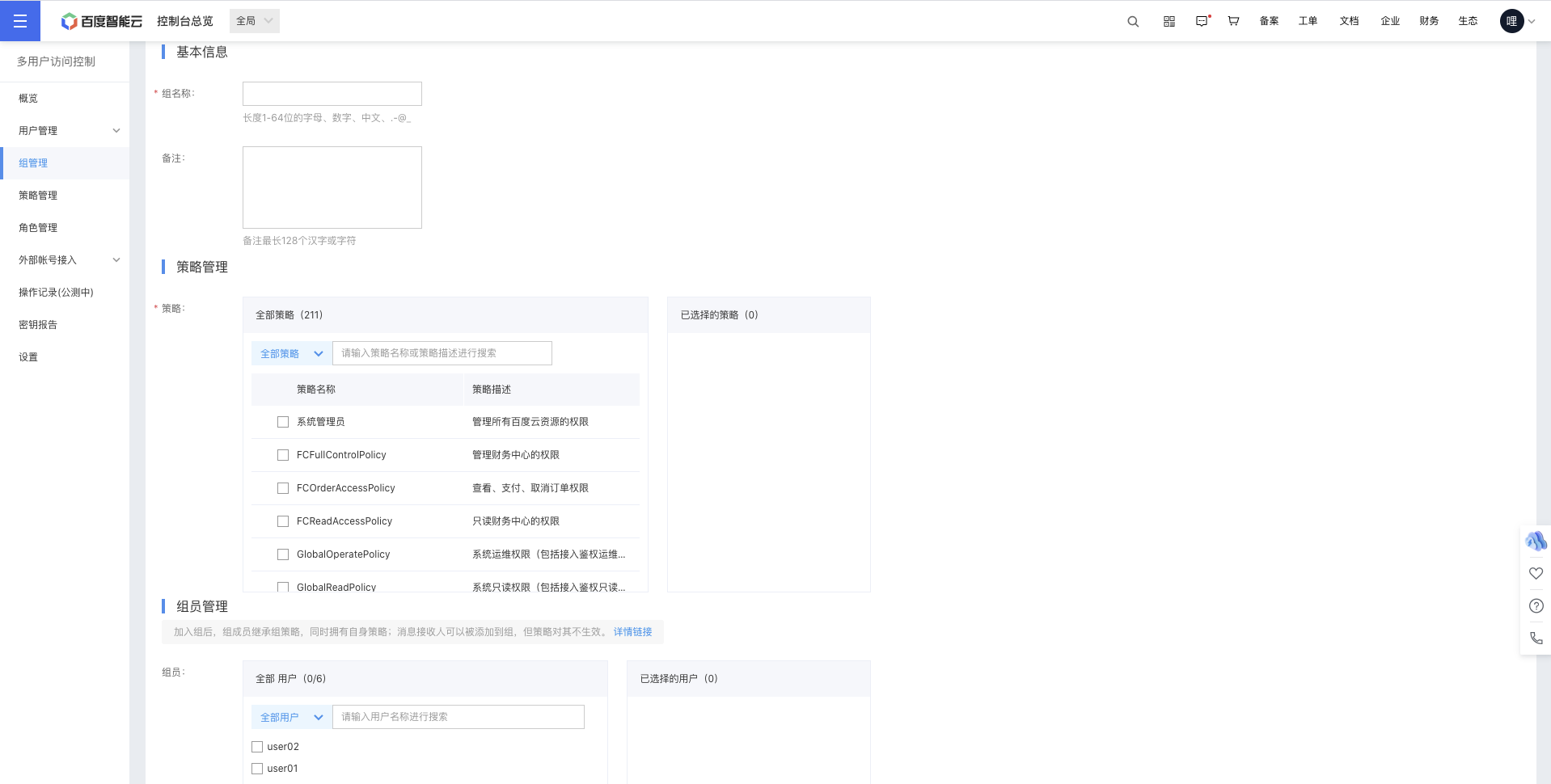The image size is (1551, 784).
Task: Tick the GlobalReadPolicy checkbox
Action: [283, 587]
